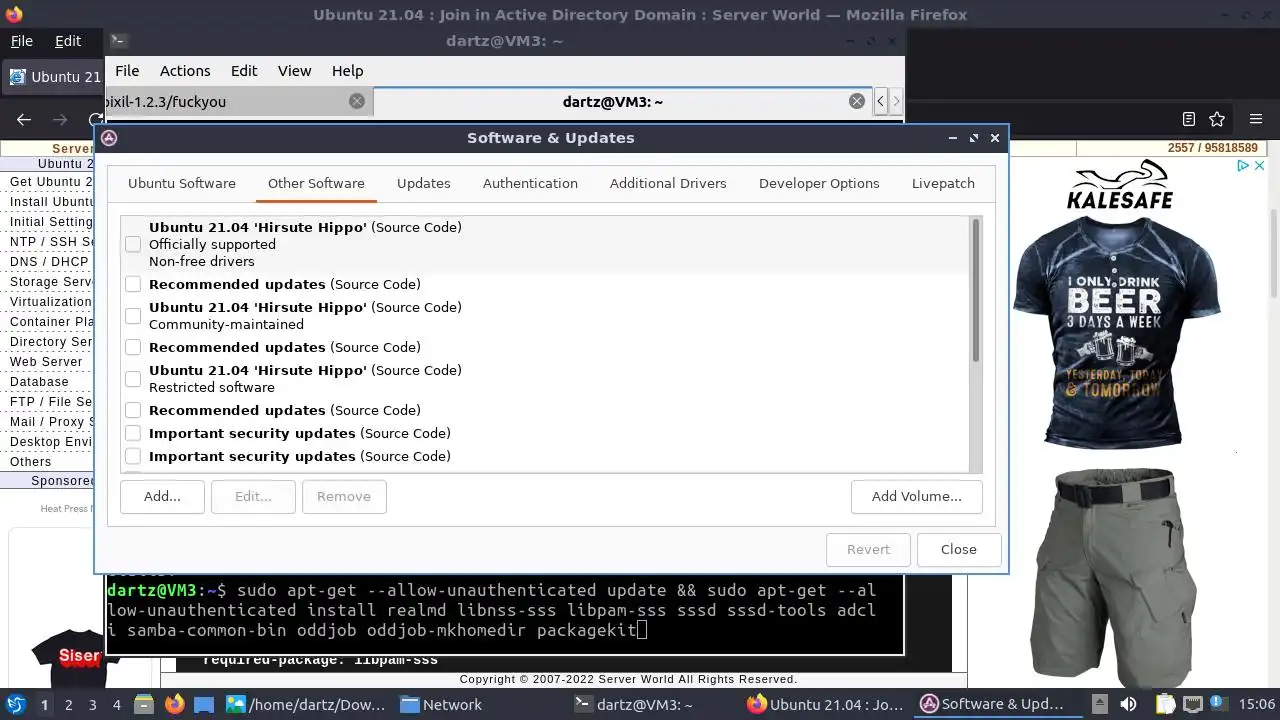Viewport: 1280px width, 720px height.
Task: Select the Firefox tab 'Ubuntu 21'
Action: point(52,77)
